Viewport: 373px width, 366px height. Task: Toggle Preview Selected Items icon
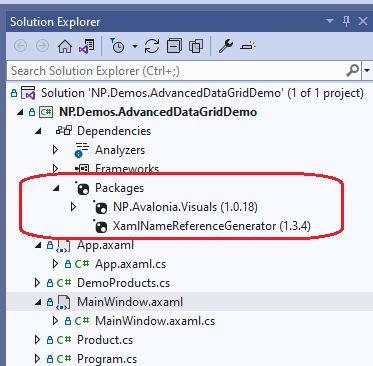[248, 46]
